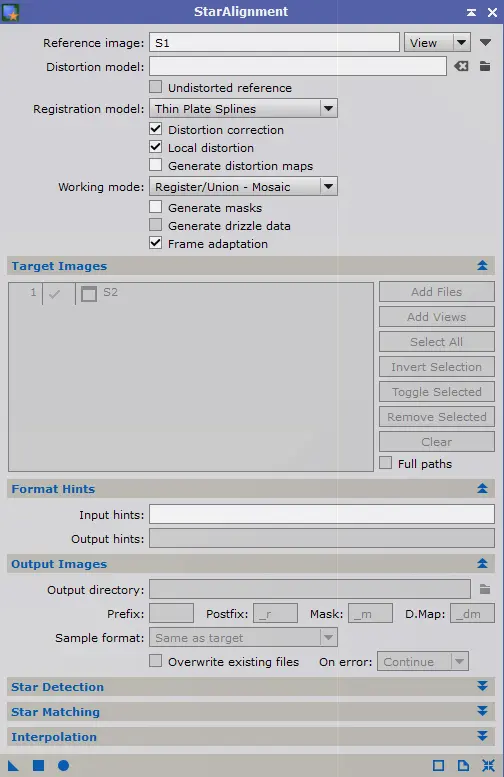Click the Postfix field showing _r
Viewport: 504px width, 777px height.
tap(276, 613)
